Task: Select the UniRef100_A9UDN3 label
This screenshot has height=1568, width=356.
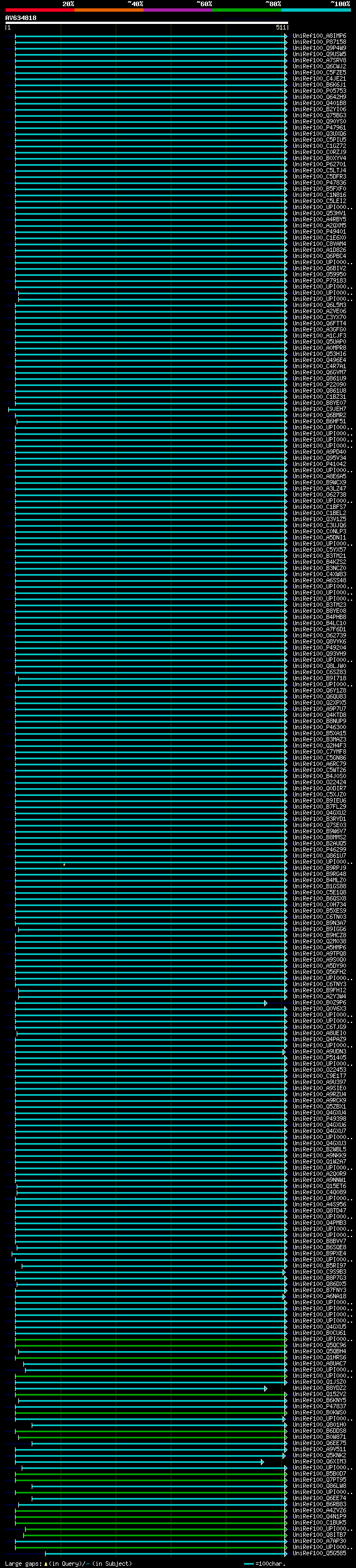Action: pos(319,1051)
